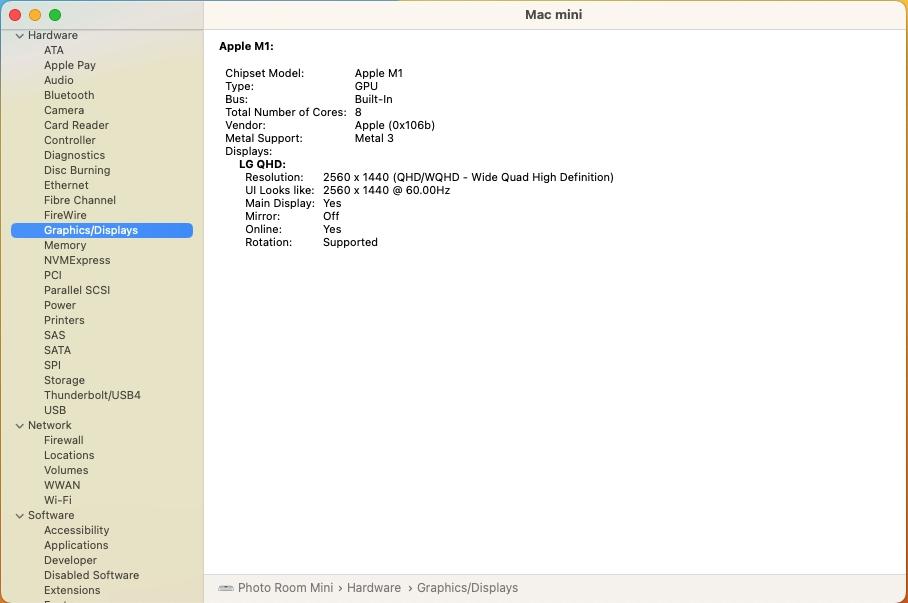Select the Power hardware item
This screenshot has width=908, height=603.
(x=60, y=305)
